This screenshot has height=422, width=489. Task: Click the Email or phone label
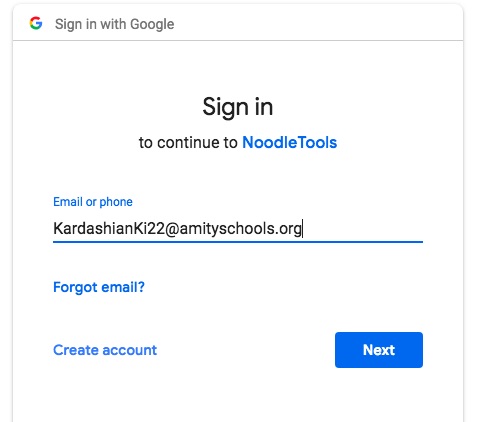(x=93, y=202)
